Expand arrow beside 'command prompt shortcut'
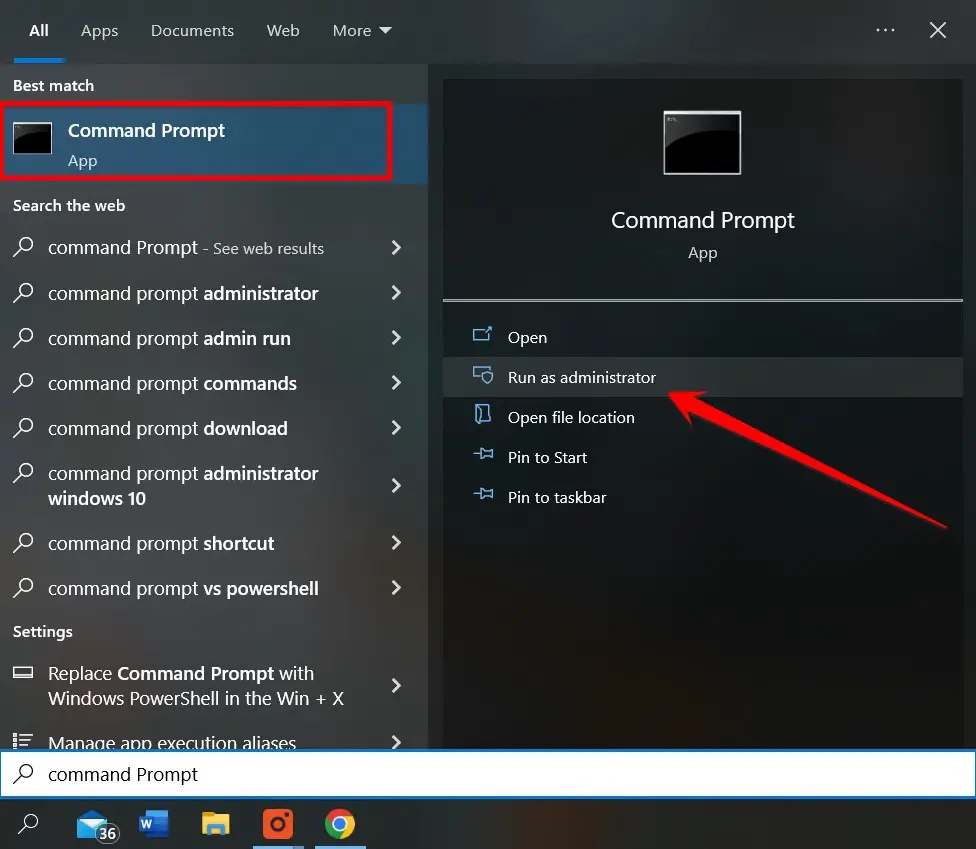976x849 pixels. pyautogui.click(x=396, y=543)
